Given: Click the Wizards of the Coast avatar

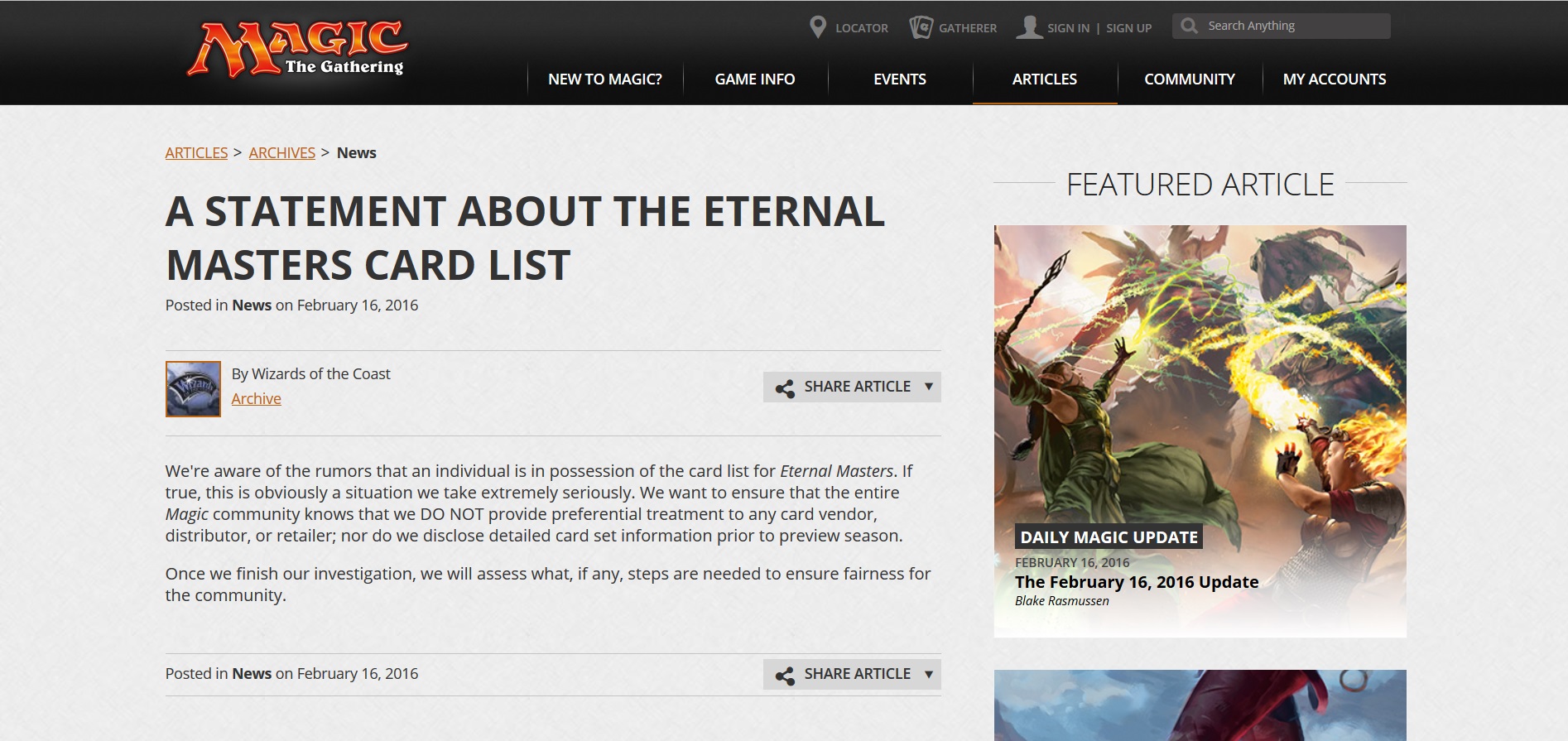Looking at the screenshot, I should 193,388.
